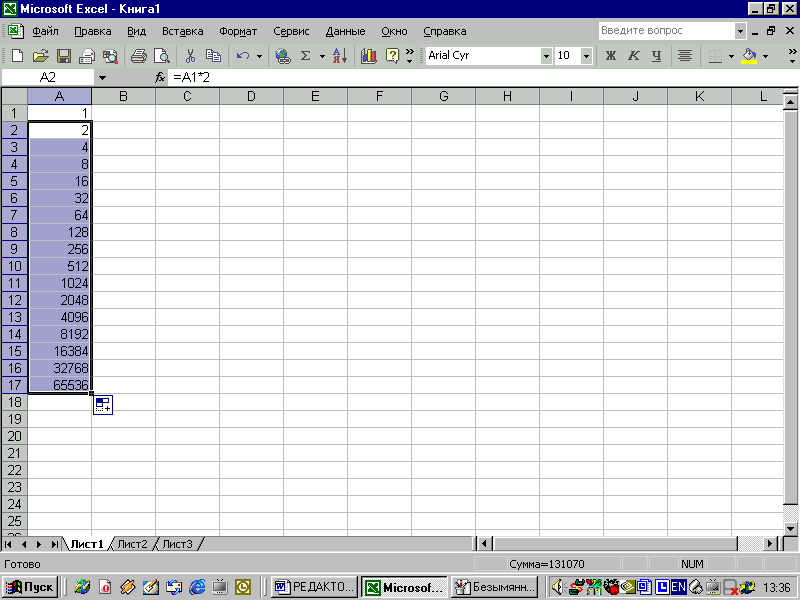Open Excel document icon in menu bar
800x600 pixels.
[15, 31]
